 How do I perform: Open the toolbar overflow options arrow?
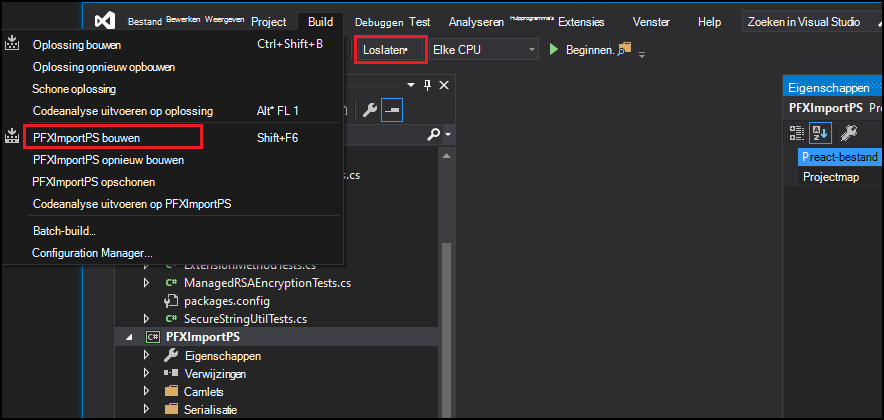[x=642, y=54]
